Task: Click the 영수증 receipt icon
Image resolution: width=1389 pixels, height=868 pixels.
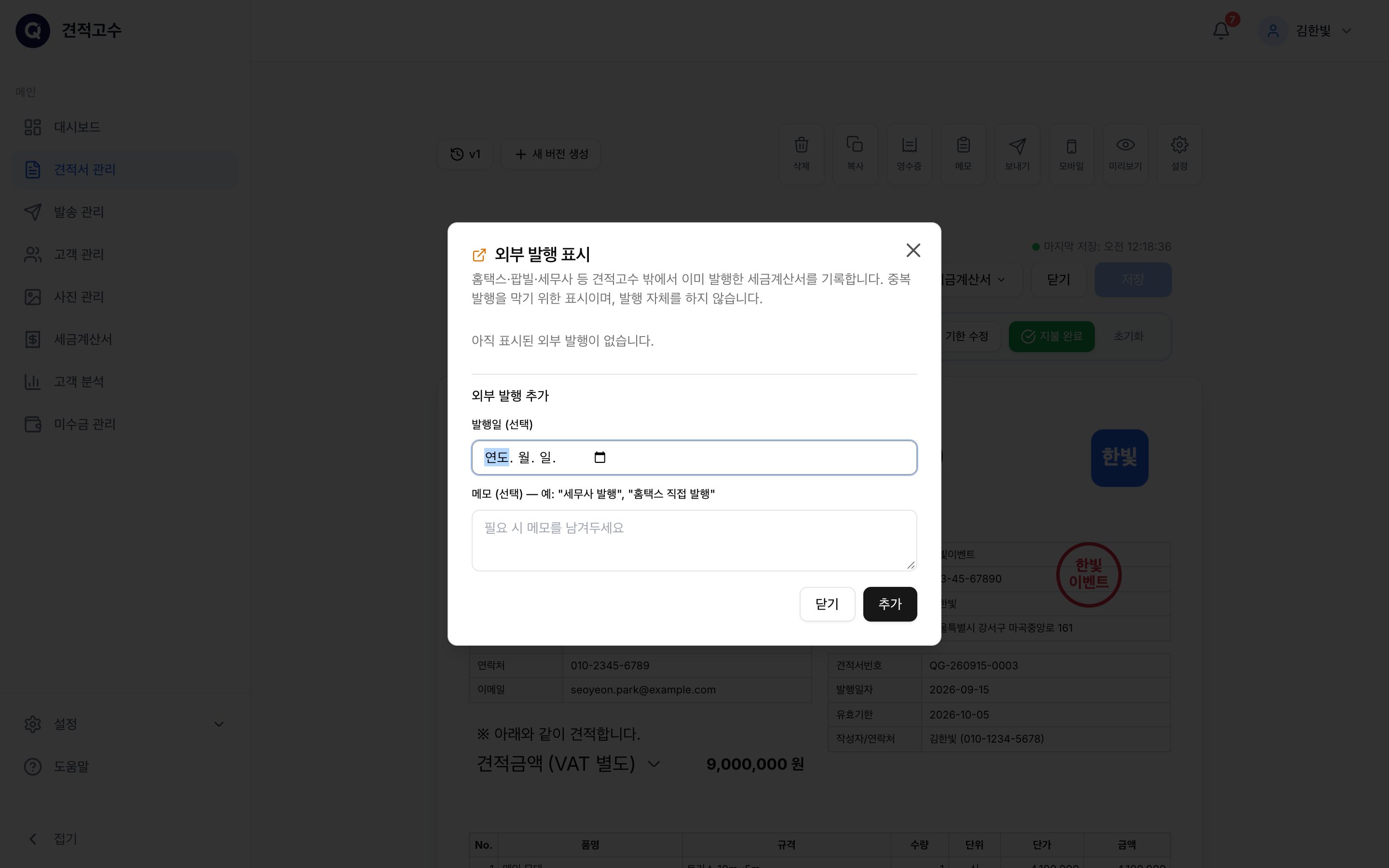Action: pos(909,145)
